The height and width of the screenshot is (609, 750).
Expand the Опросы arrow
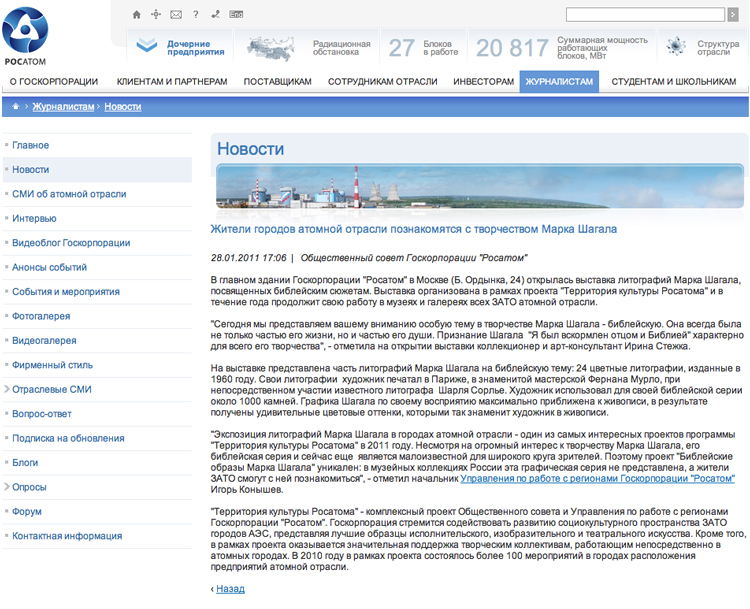coord(7,487)
